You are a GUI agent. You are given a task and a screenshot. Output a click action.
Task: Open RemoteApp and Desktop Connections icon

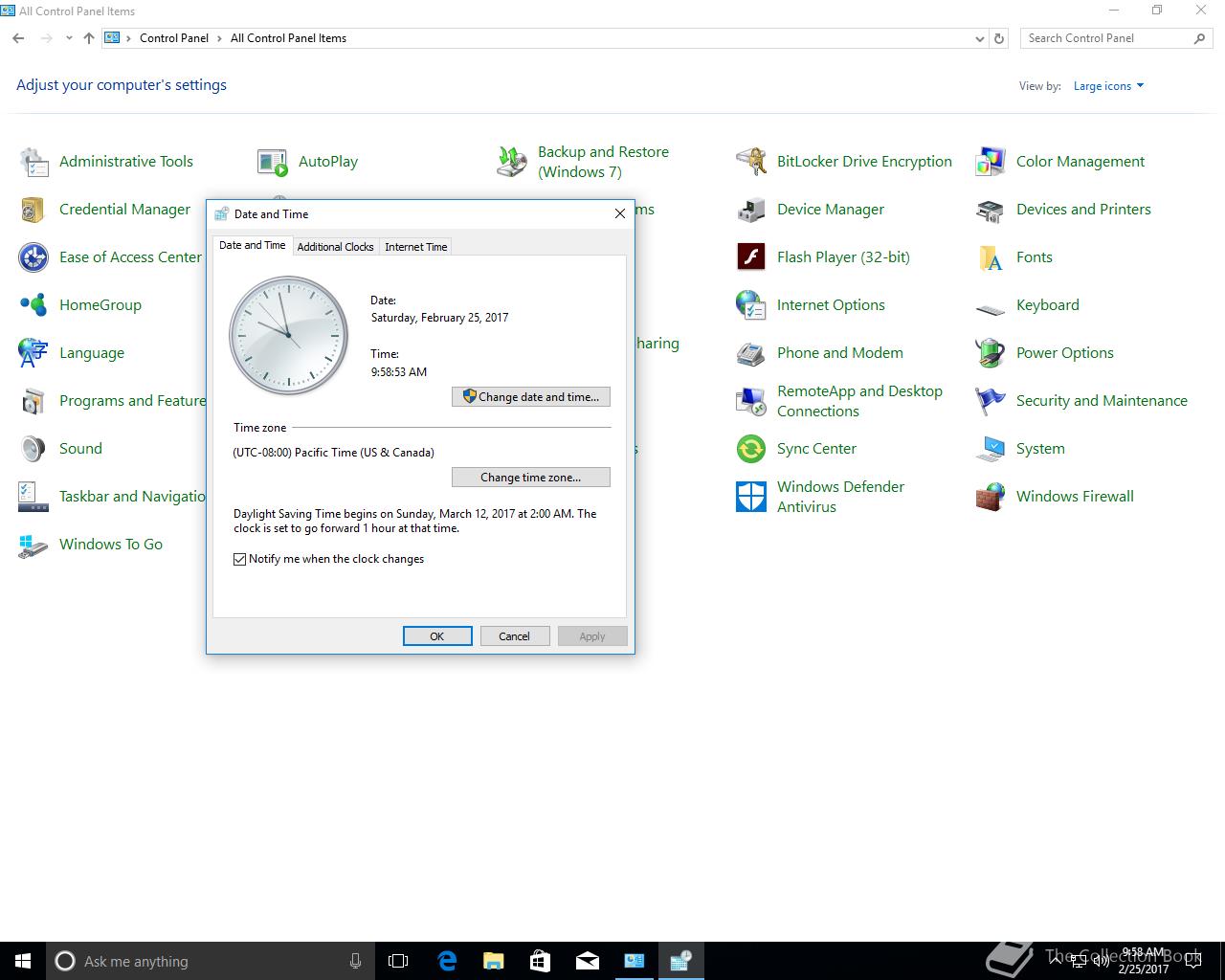point(751,401)
